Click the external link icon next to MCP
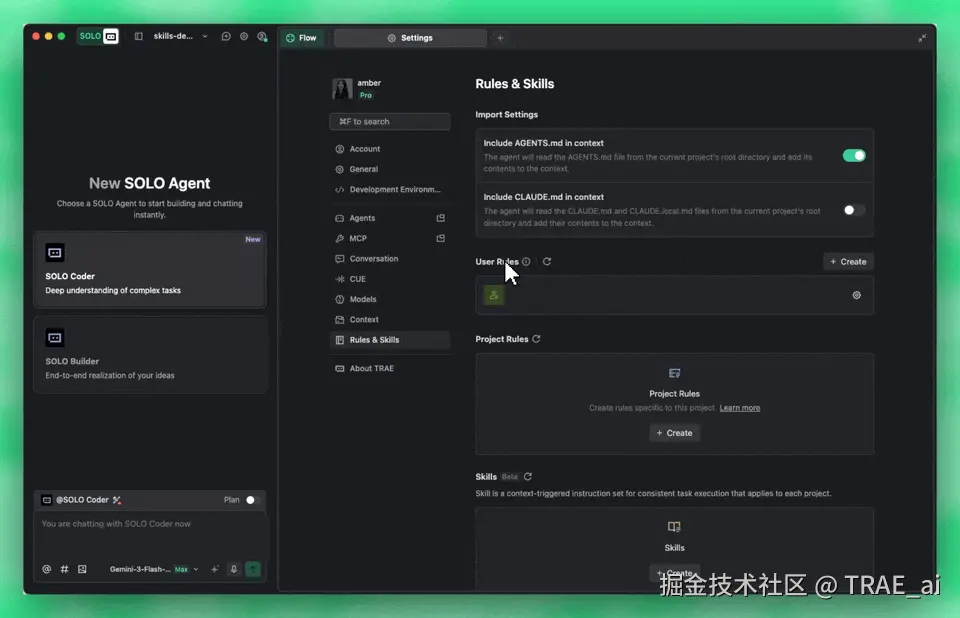 [x=440, y=238]
